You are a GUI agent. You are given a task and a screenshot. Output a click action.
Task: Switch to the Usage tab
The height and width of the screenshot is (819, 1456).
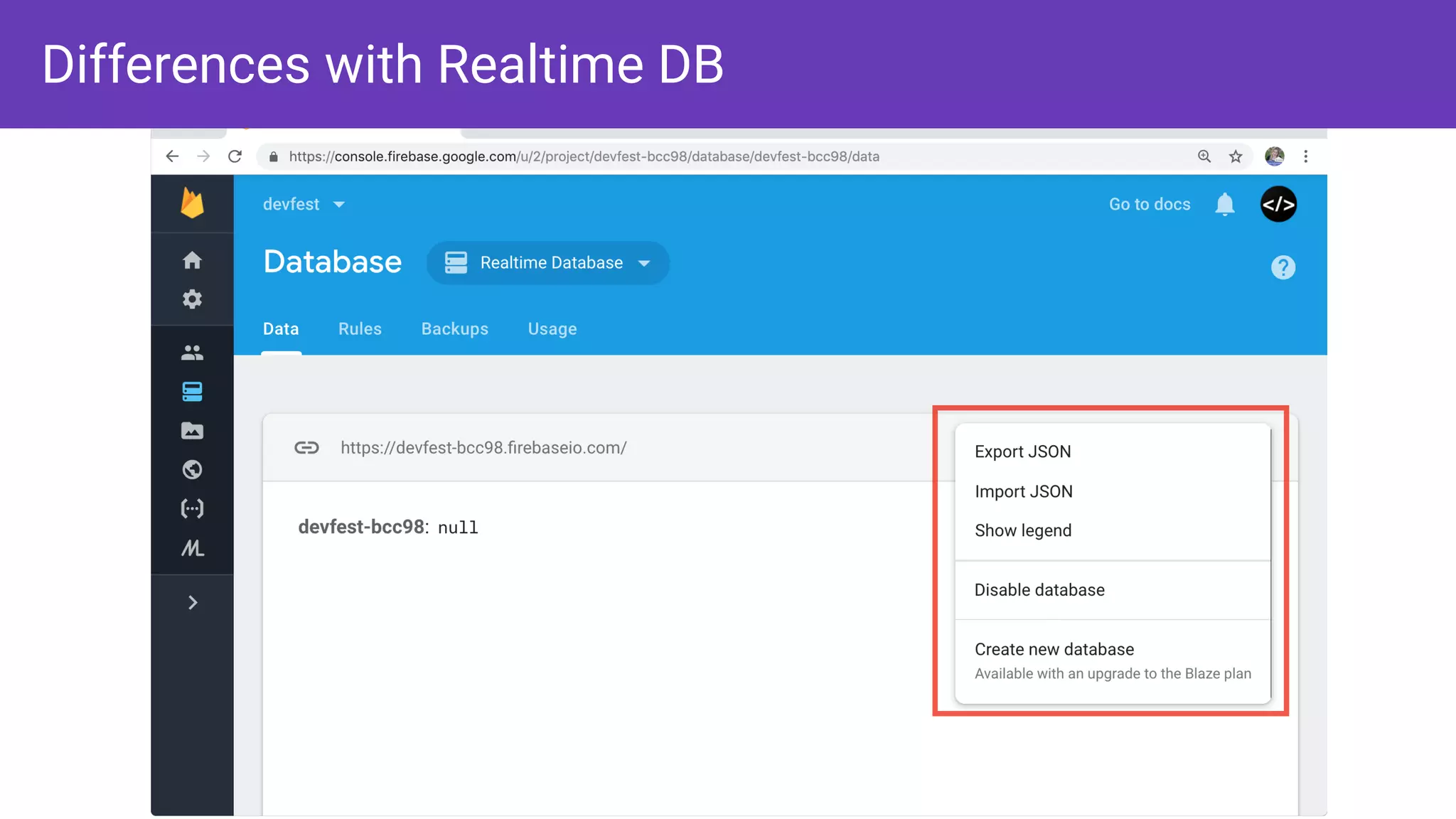[552, 329]
